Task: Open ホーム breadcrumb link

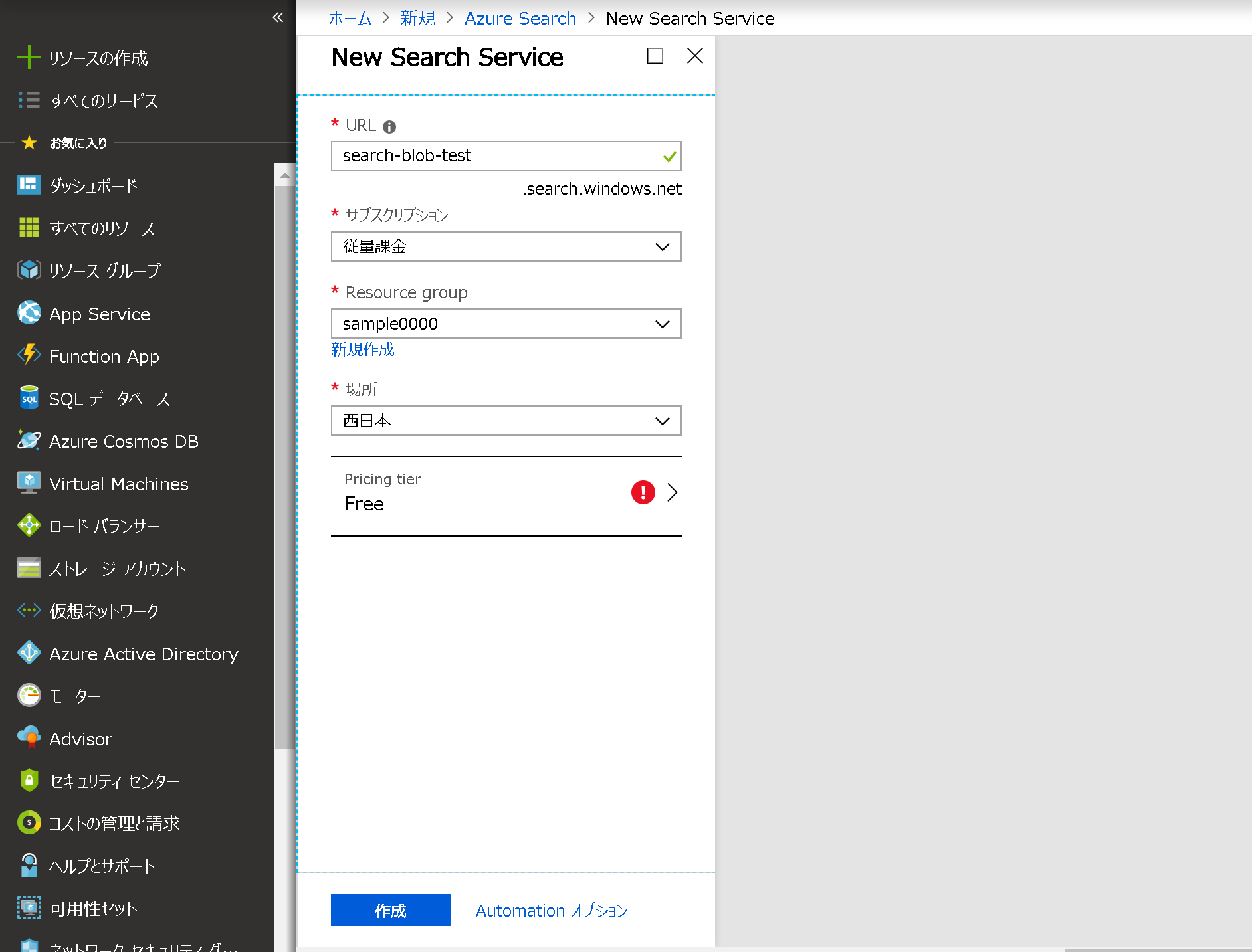Action: [x=350, y=19]
